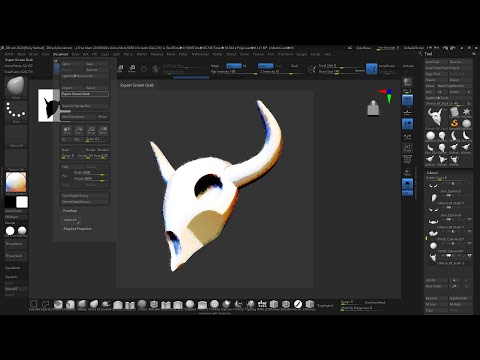Toggle the Zadd mode button
Viewport: 480px width, 360px height.
266,66
